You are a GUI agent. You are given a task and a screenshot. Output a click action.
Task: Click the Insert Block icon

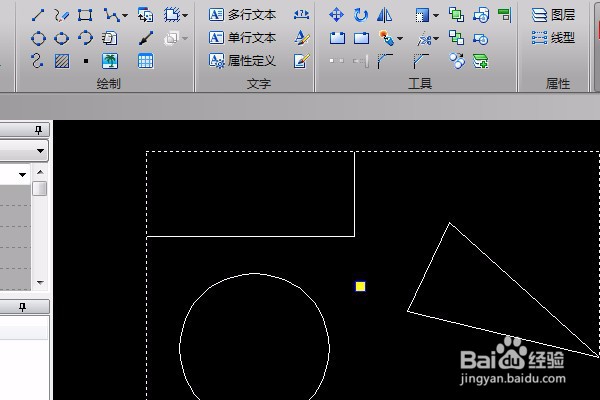(145, 15)
